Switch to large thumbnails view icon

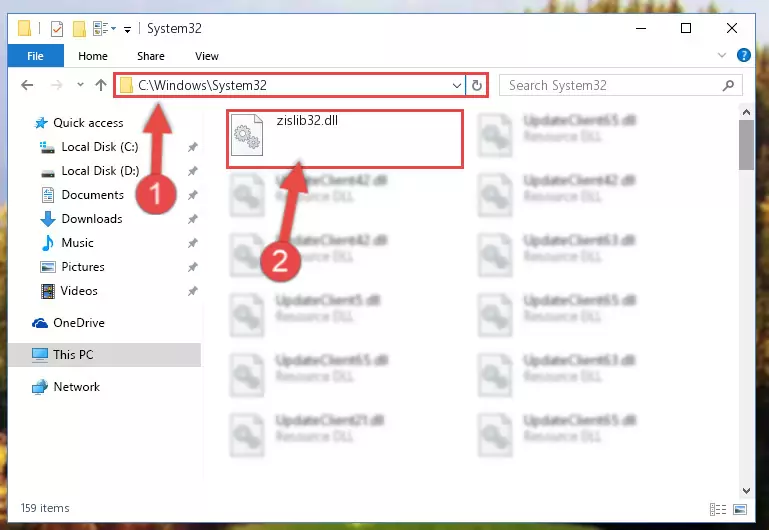pos(740,509)
